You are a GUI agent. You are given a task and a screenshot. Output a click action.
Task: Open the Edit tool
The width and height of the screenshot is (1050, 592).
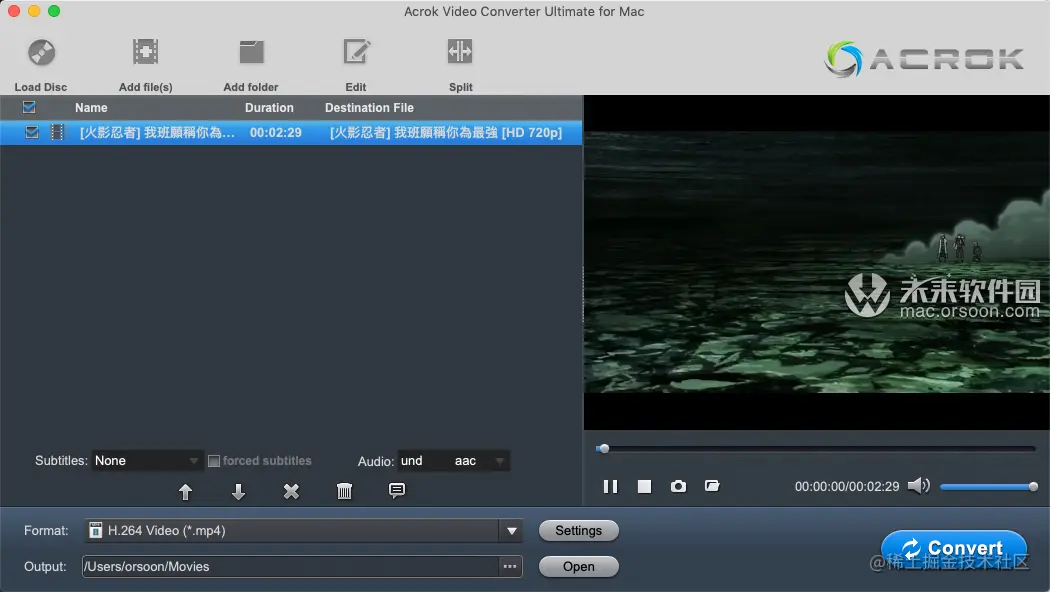point(356,52)
